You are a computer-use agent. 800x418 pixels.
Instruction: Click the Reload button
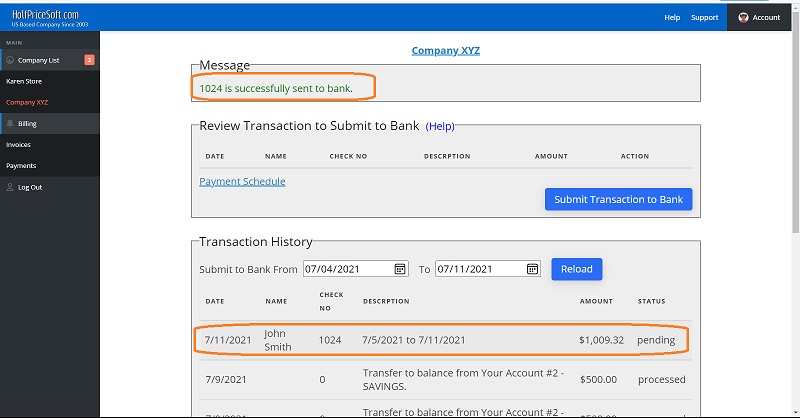coord(576,269)
